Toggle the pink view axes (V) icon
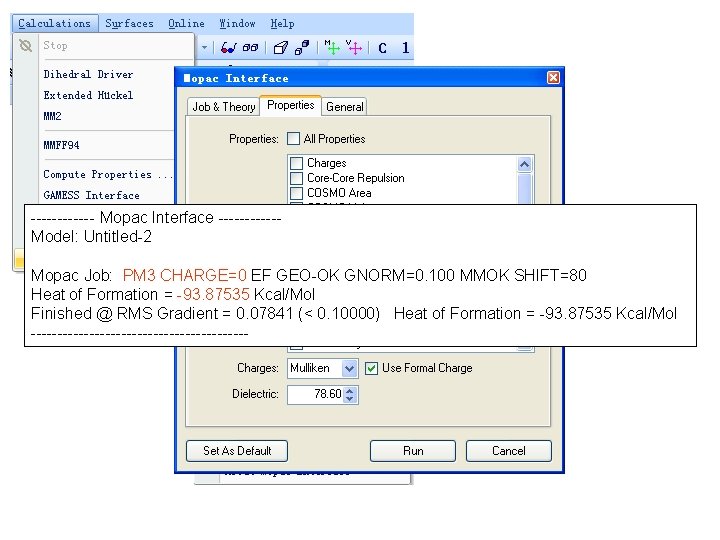The height and width of the screenshot is (540, 720). click(x=354, y=47)
